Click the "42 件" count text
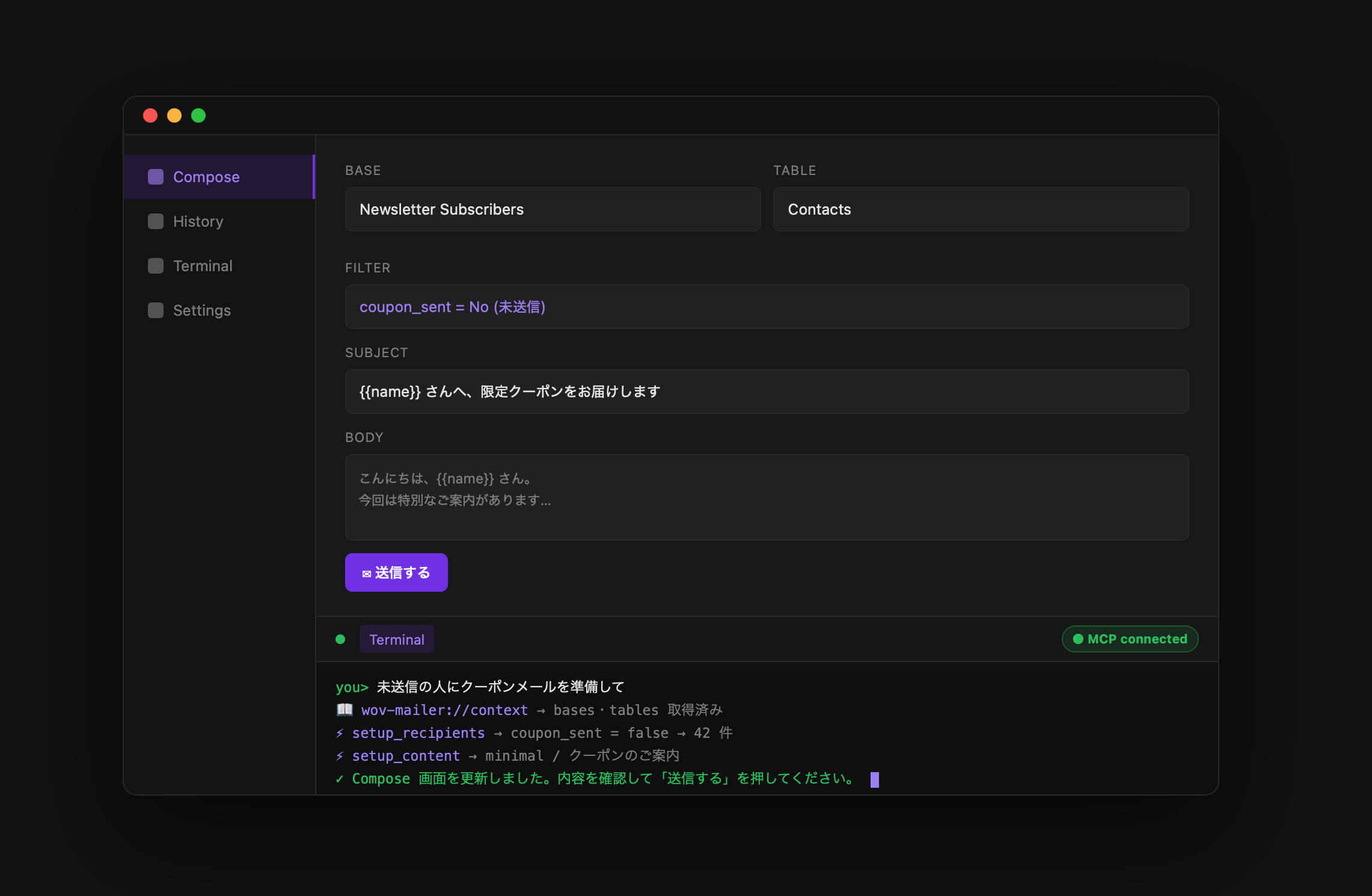Screen dimensions: 1372x896 point(713,733)
